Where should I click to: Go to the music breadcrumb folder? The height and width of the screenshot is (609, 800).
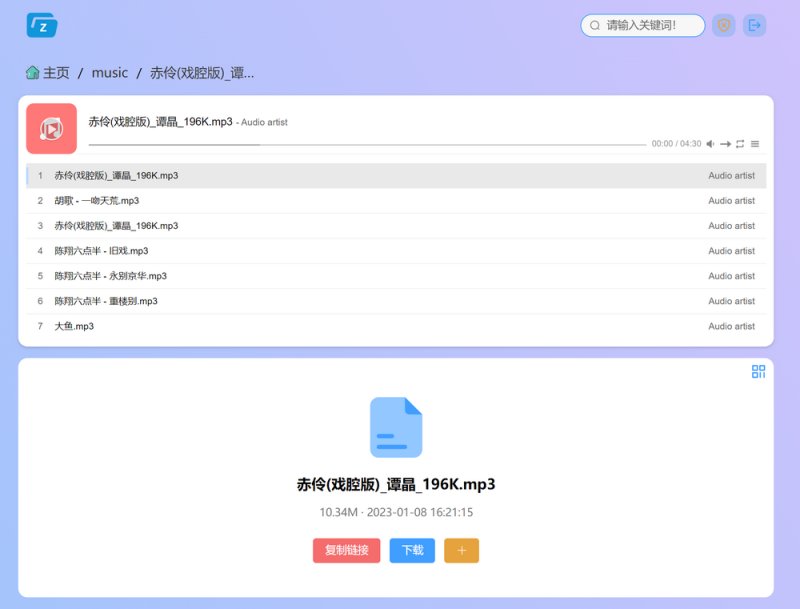pyautogui.click(x=110, y=73)
